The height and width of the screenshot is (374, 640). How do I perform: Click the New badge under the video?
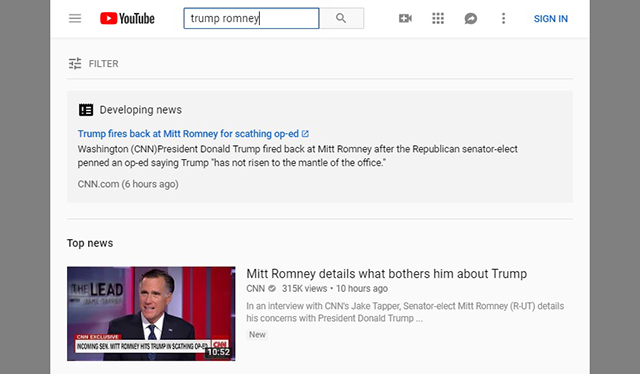257,335
